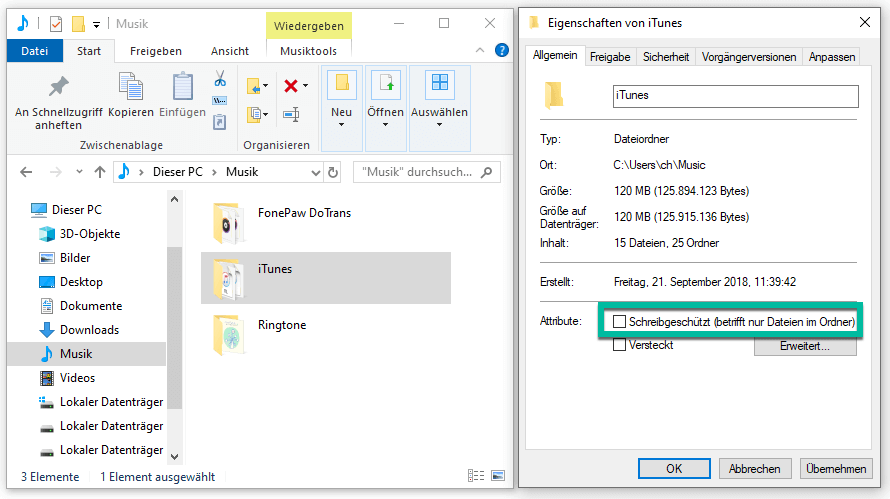Click the properties checkmark icon in title bar
This screenshot has width=890, height=499.
(56, 24)
